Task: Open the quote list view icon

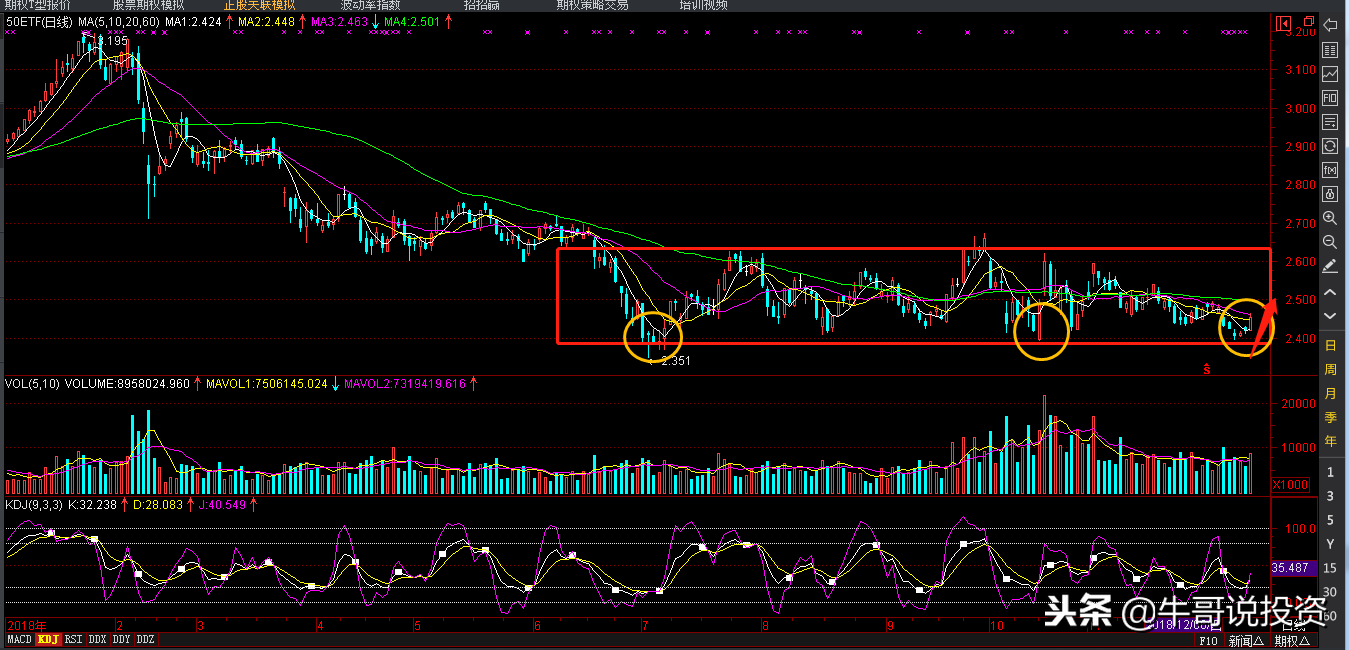Action: [x=1330, y=50]
